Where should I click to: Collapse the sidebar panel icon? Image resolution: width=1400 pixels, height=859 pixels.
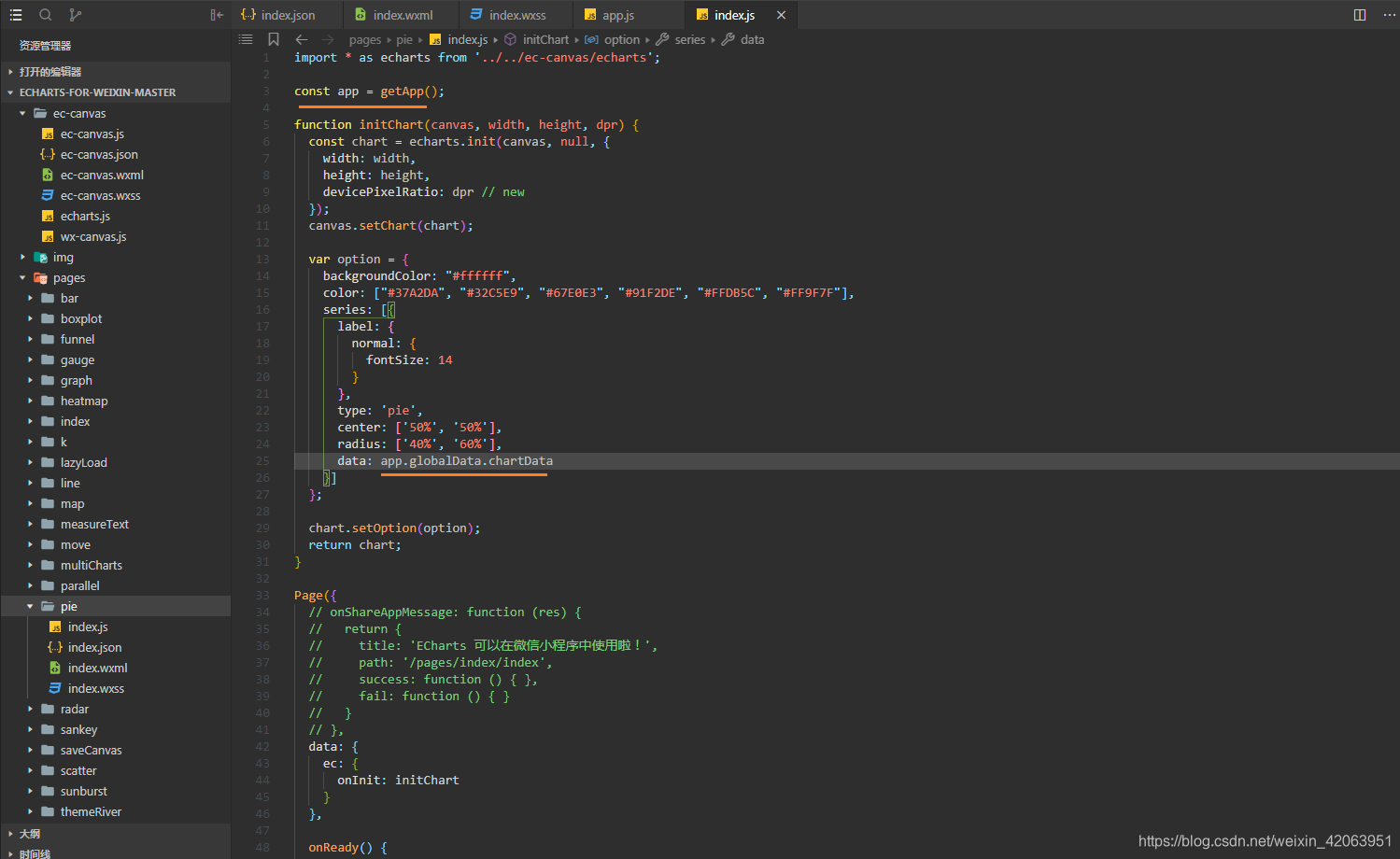[217, 15]
